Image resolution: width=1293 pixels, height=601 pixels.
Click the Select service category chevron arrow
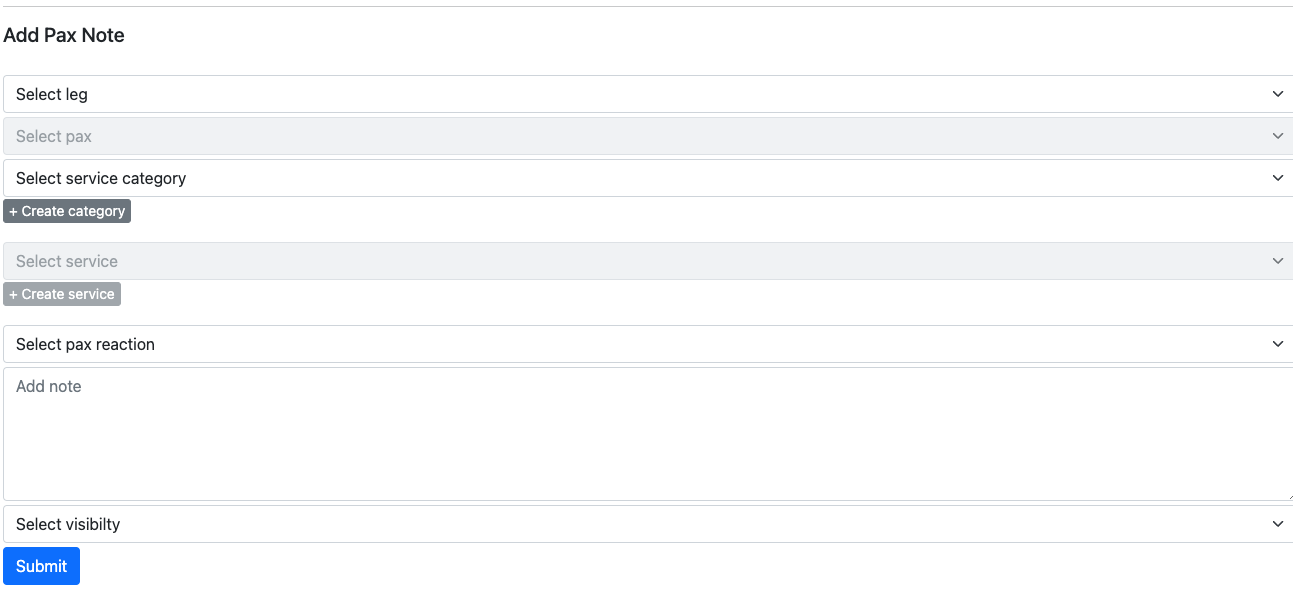[x=1277, y=178]
